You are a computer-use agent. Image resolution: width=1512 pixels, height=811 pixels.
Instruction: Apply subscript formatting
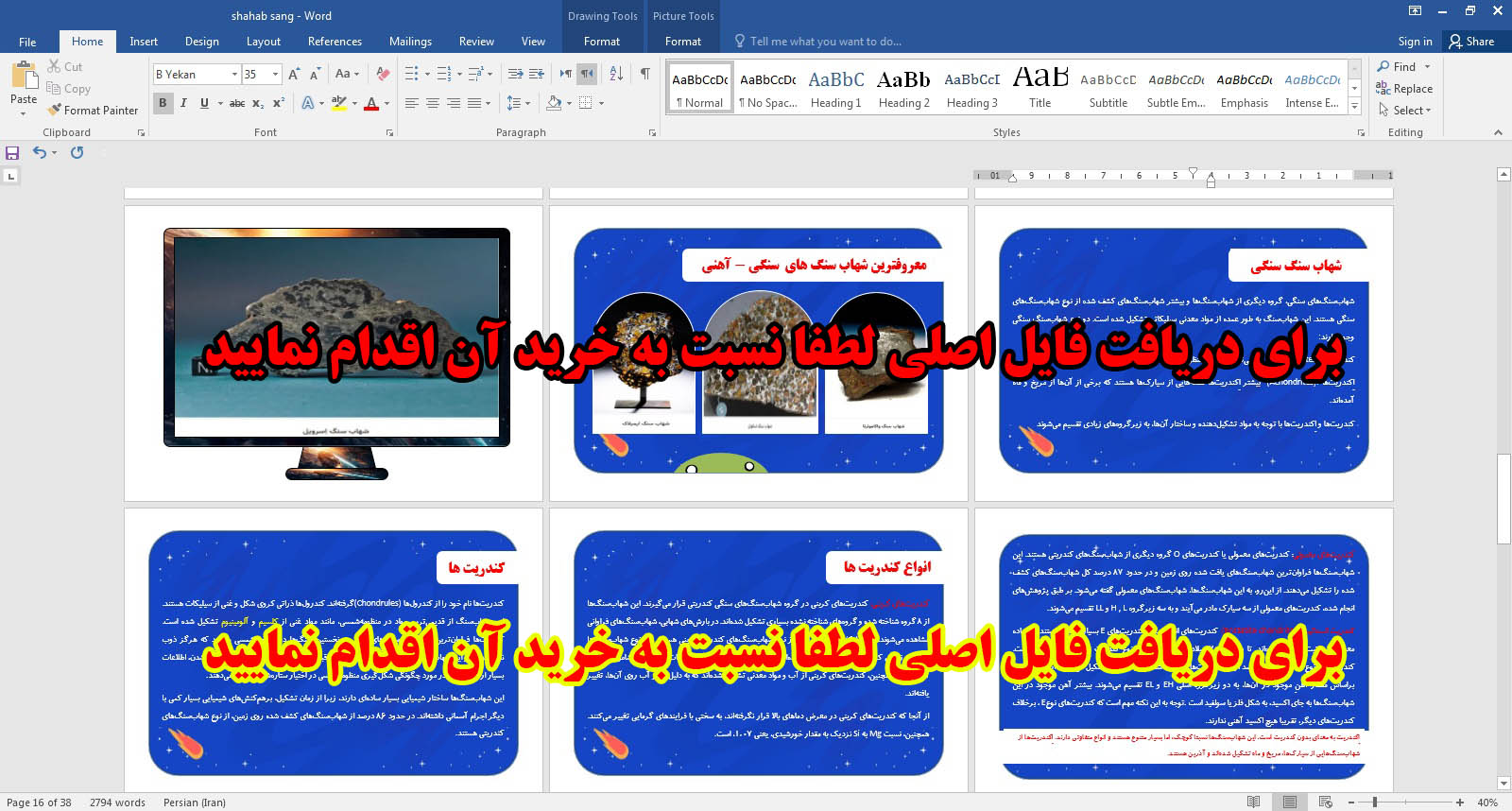click(258, 103)
